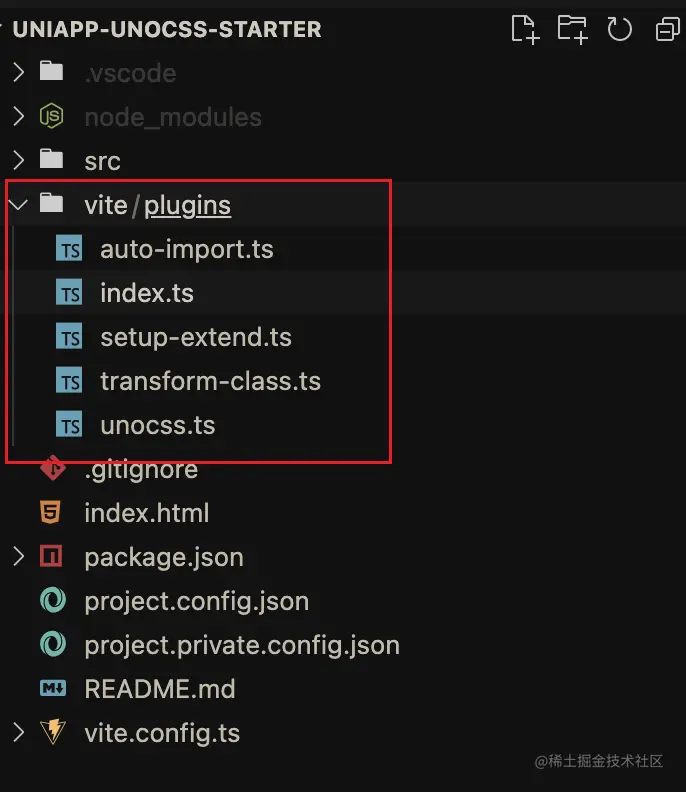The height and width of the screenshot is (792, 686).
Task: Open auto-import.ts file
Action: tap(187, 250)
